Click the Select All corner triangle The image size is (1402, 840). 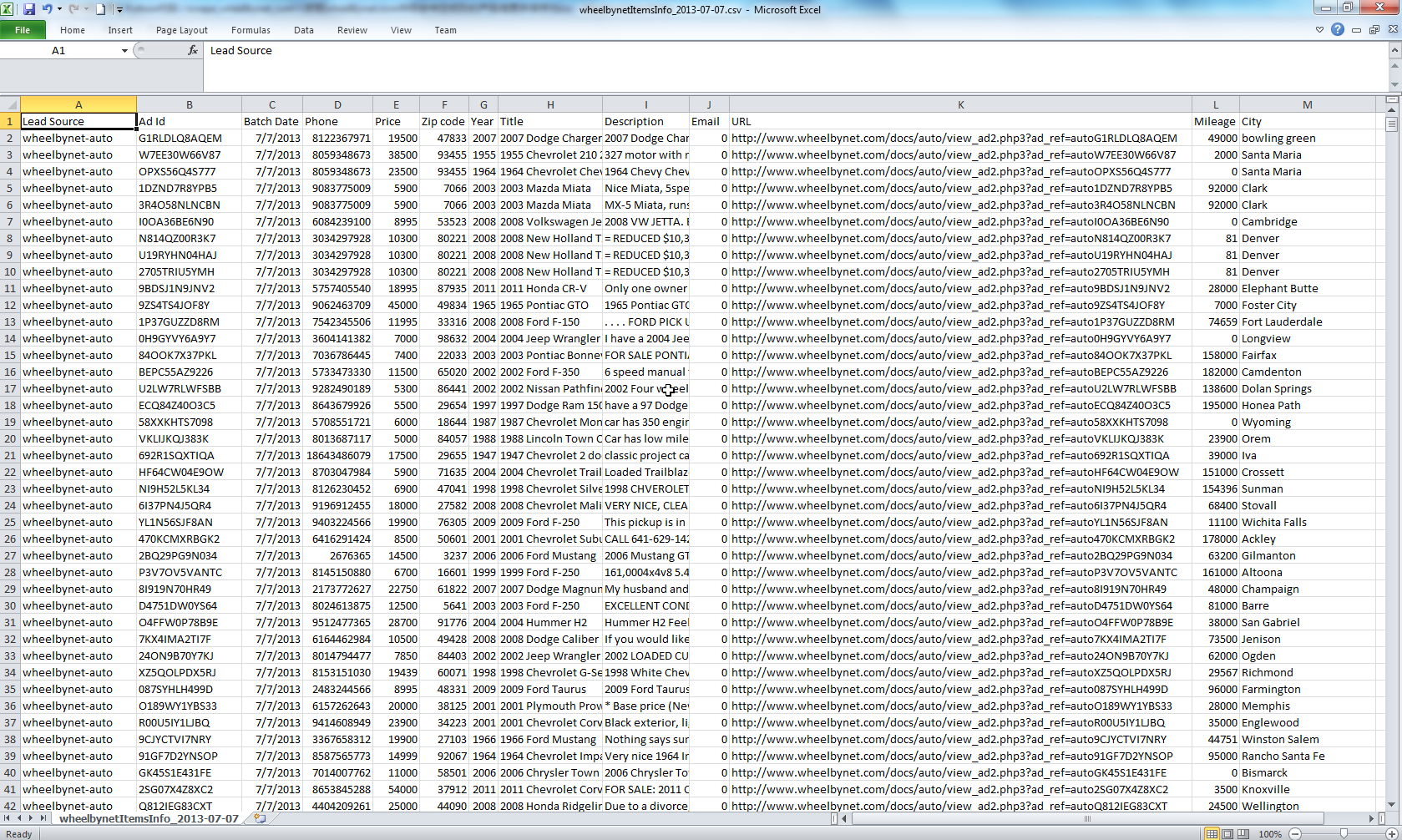10,104
